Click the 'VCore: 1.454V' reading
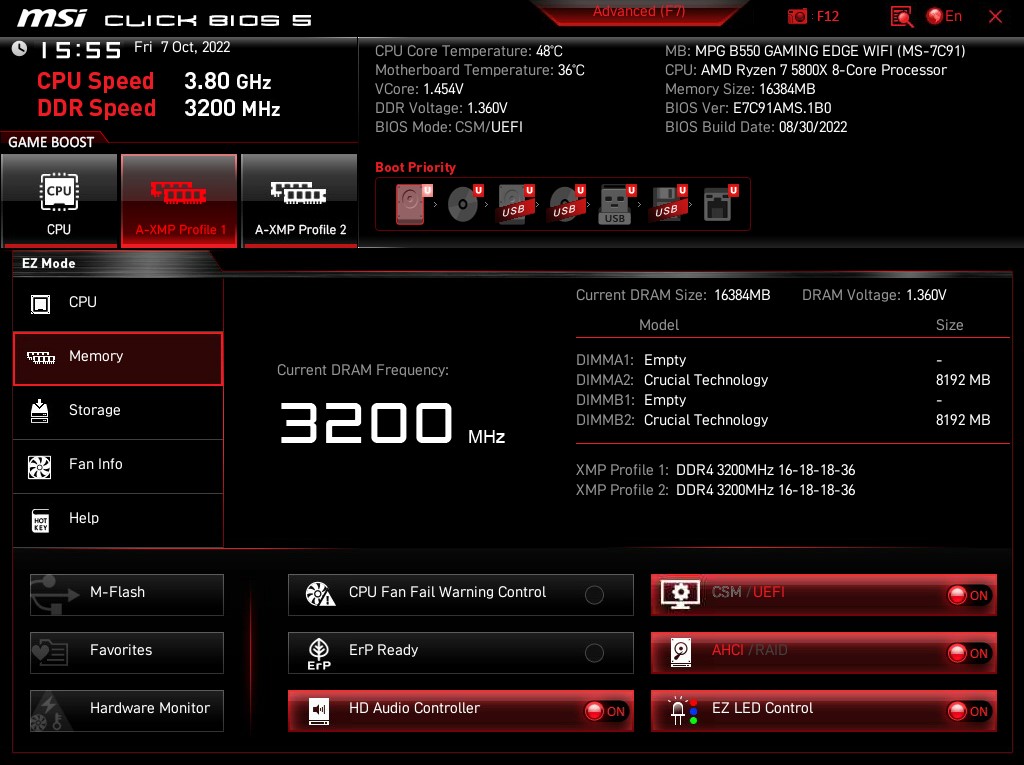The width and height of the screenshot is (1024, 765). pyautogui.click(x=419, y=89)
